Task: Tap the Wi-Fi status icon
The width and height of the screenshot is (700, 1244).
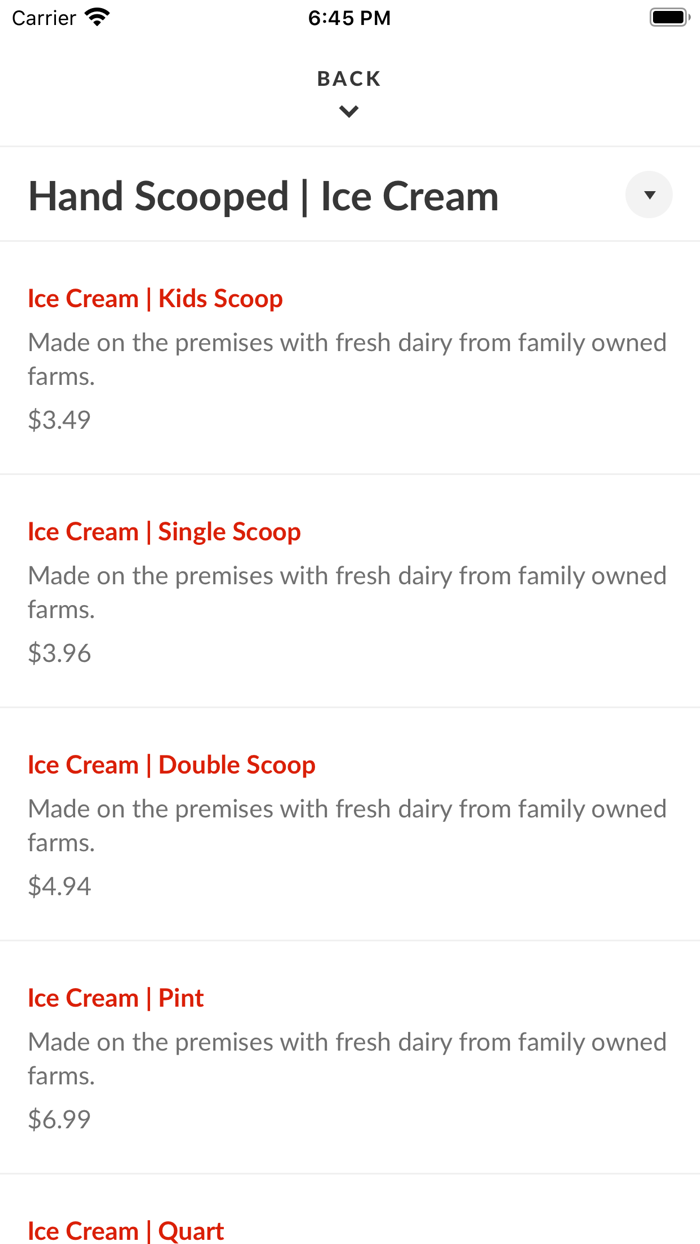Action: [97, 17]
